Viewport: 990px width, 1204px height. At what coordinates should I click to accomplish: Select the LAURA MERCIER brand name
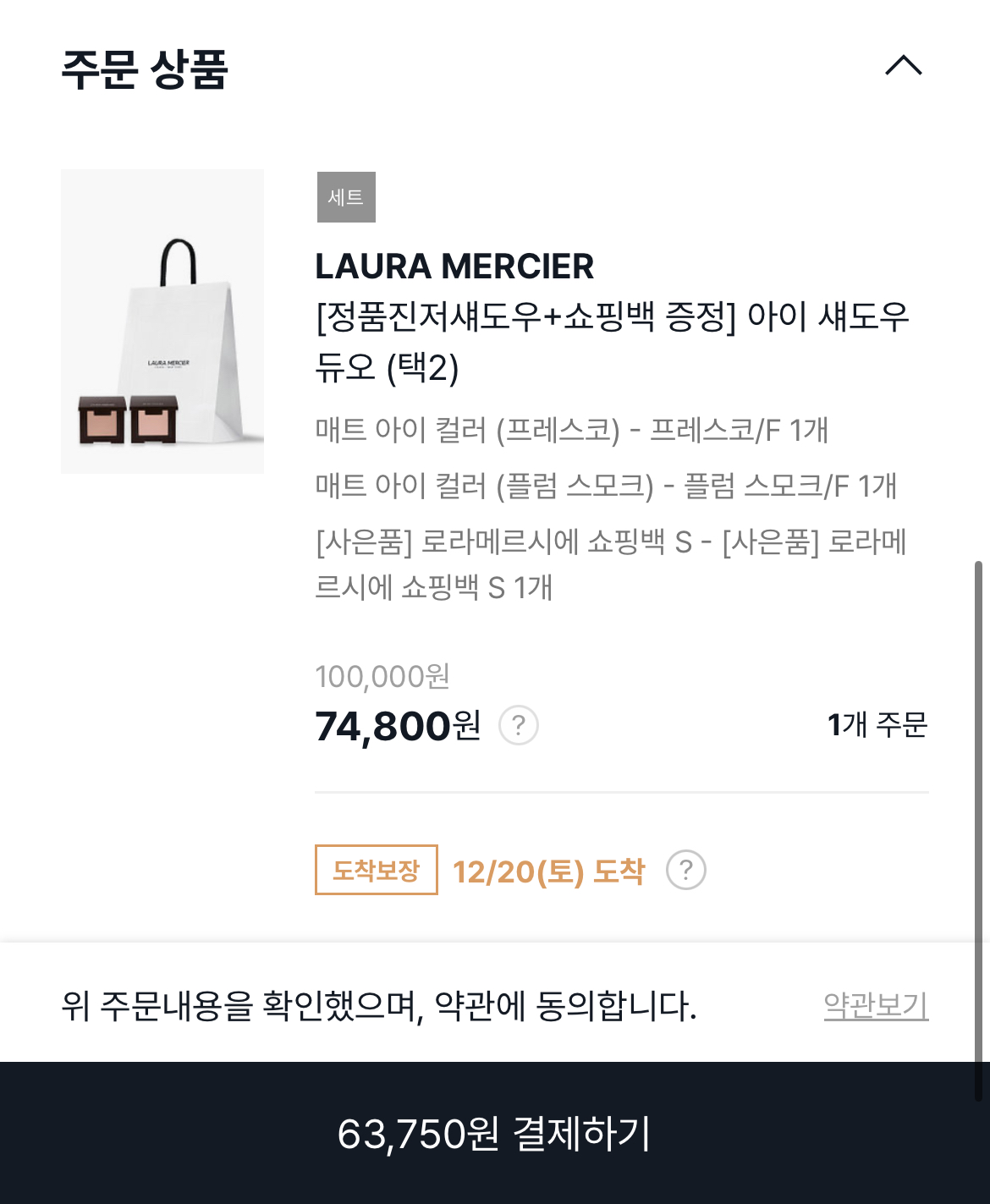click(454, 267)
